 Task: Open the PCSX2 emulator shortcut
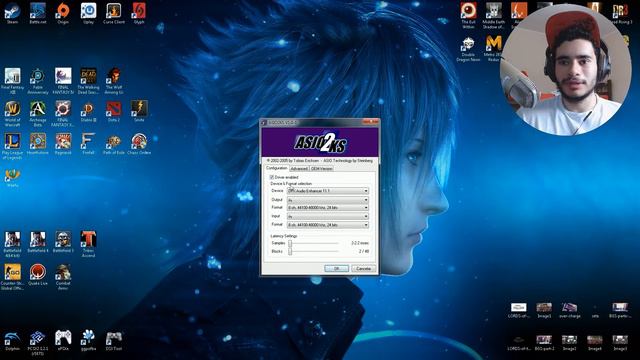[x=38, y=343]
